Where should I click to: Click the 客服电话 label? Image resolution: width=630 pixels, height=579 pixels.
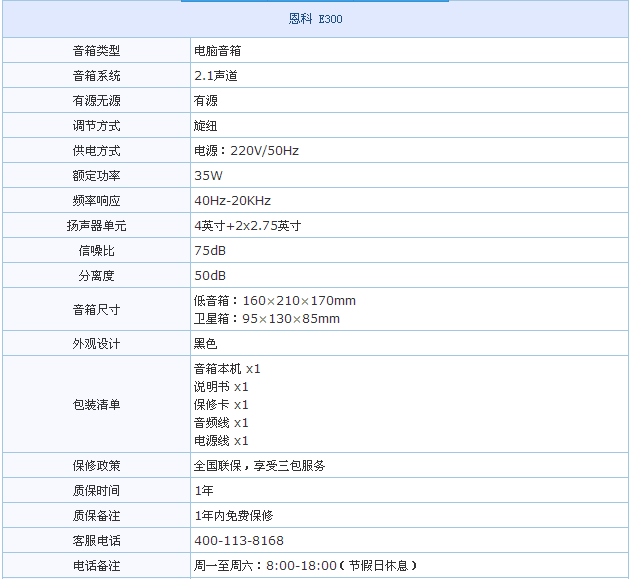tap(96, 540)
